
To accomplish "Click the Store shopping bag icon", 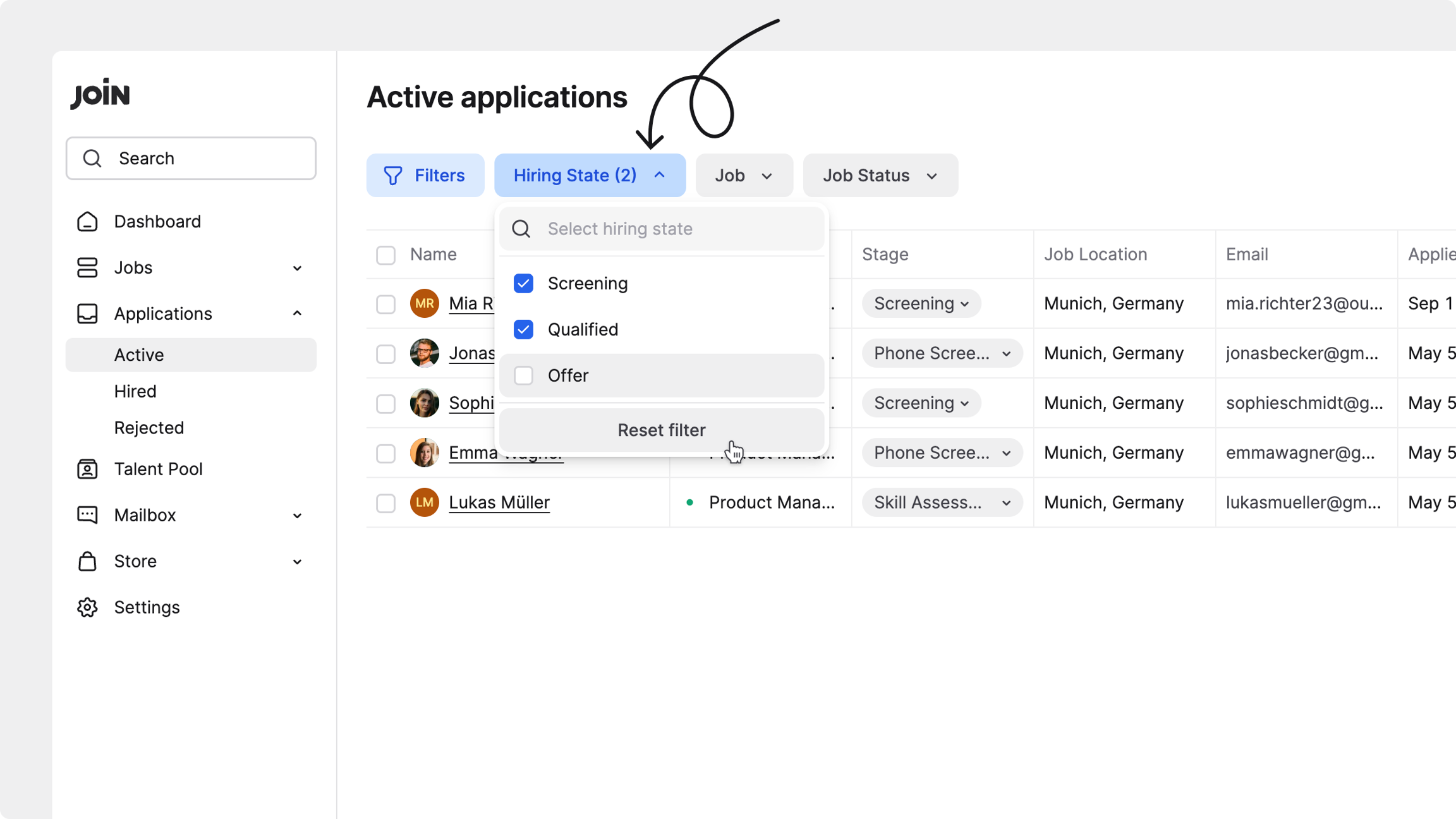I will [x=87, y=561].
